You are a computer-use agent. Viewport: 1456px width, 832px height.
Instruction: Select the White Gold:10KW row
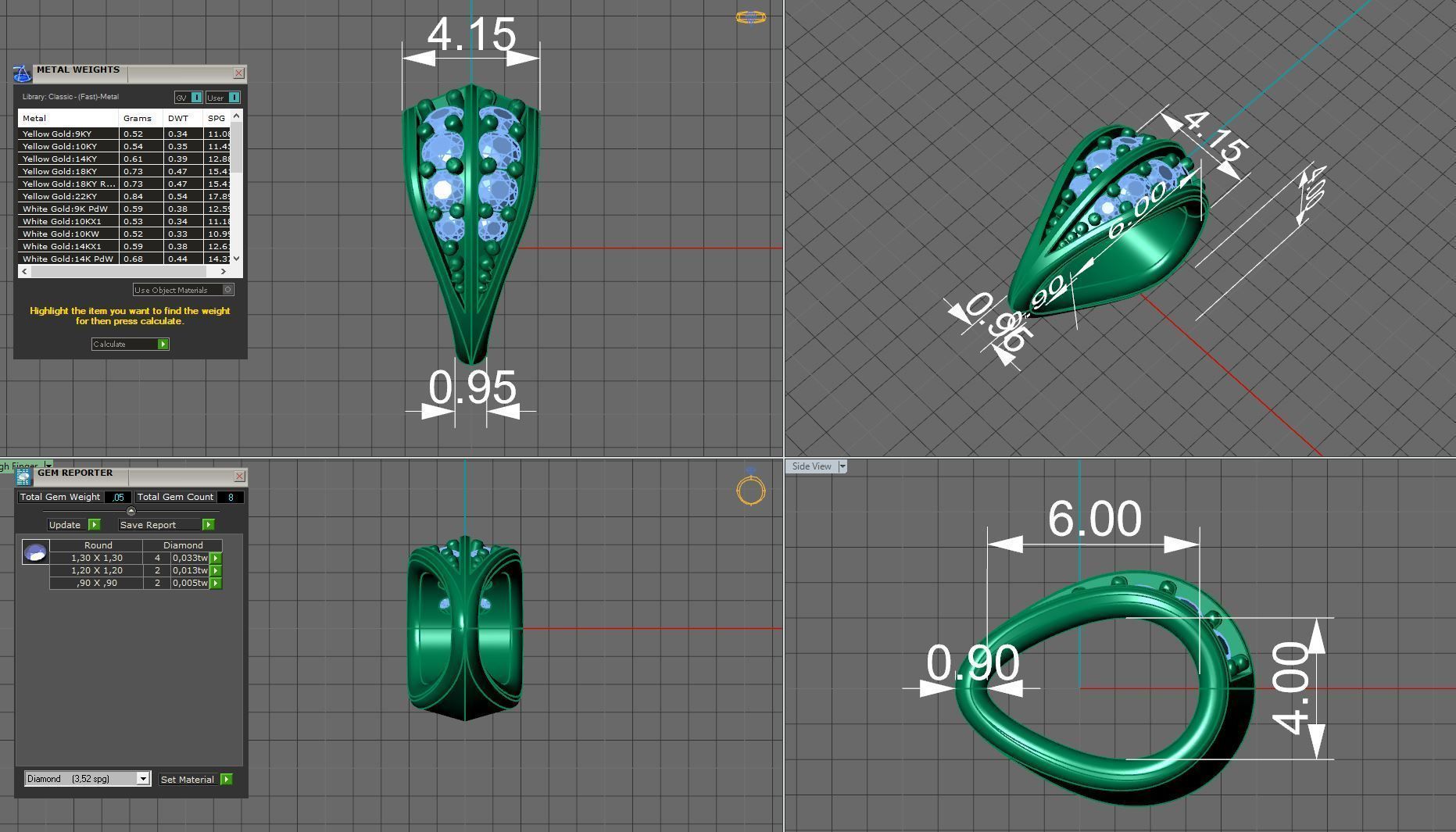click(125, 234)
